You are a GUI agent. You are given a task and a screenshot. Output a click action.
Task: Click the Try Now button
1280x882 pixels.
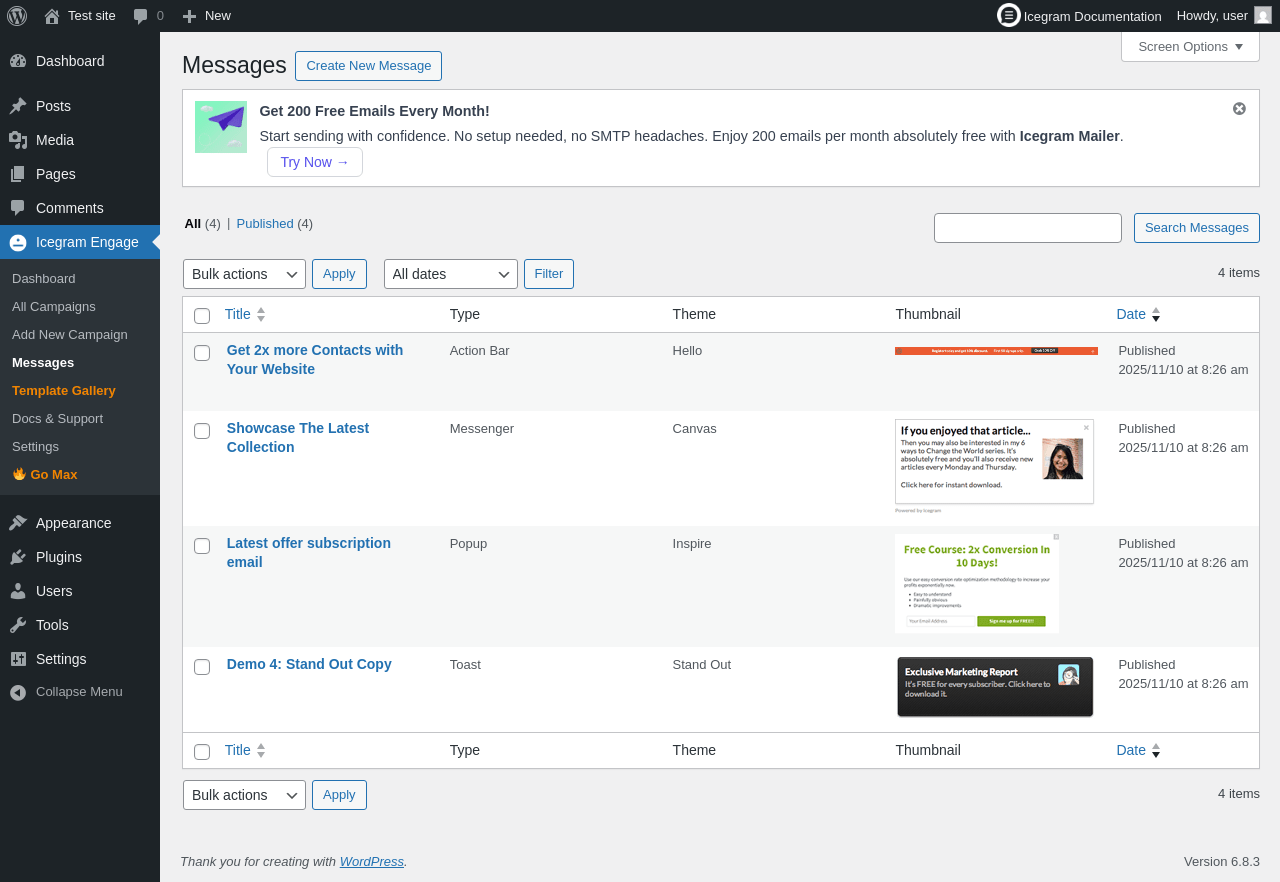[x=314, y=162]
